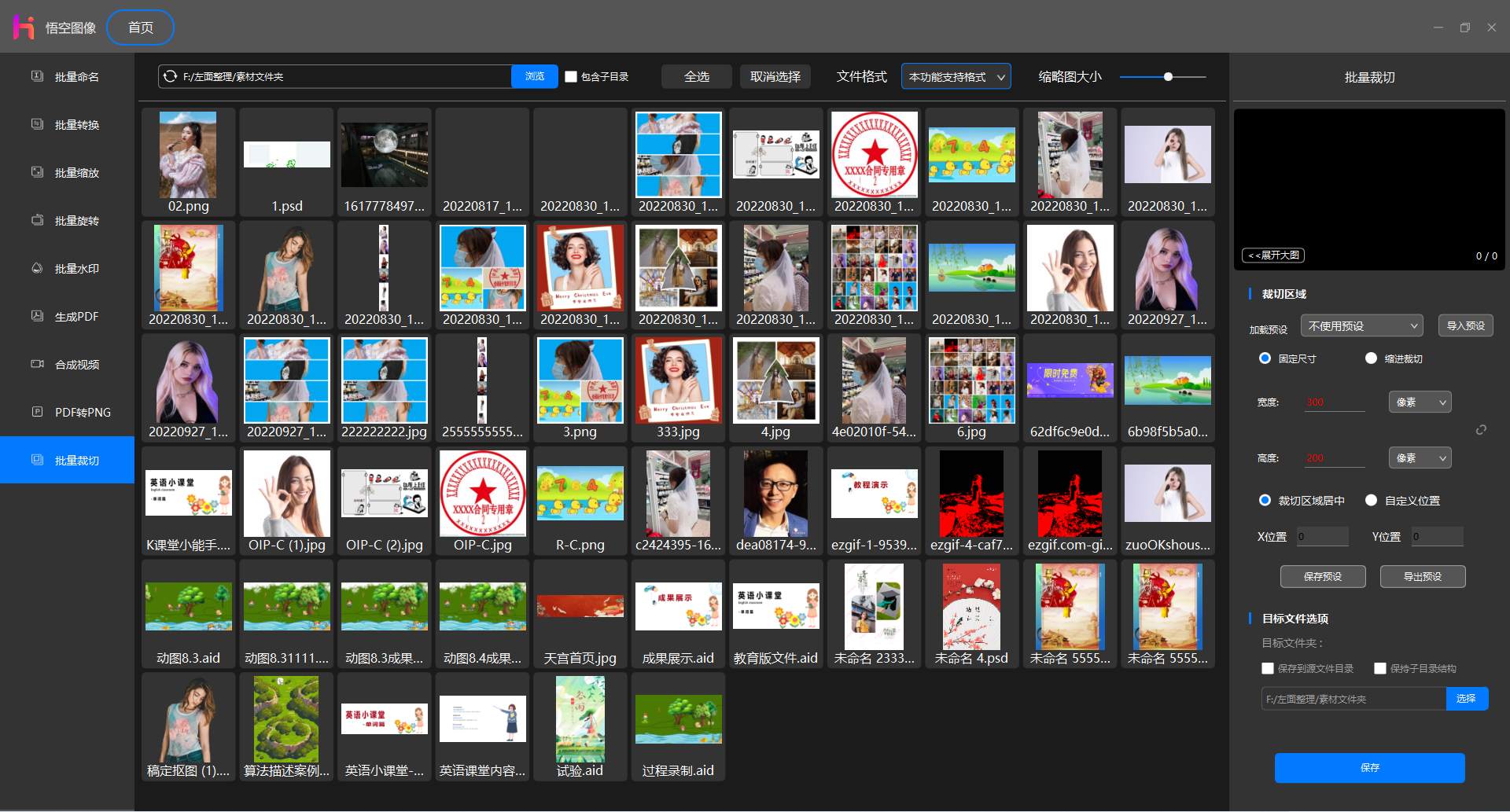Click the X位置 input field
Image resolution: width=1510 pixels, height=812 pixels.
[x=1322, y=537]
